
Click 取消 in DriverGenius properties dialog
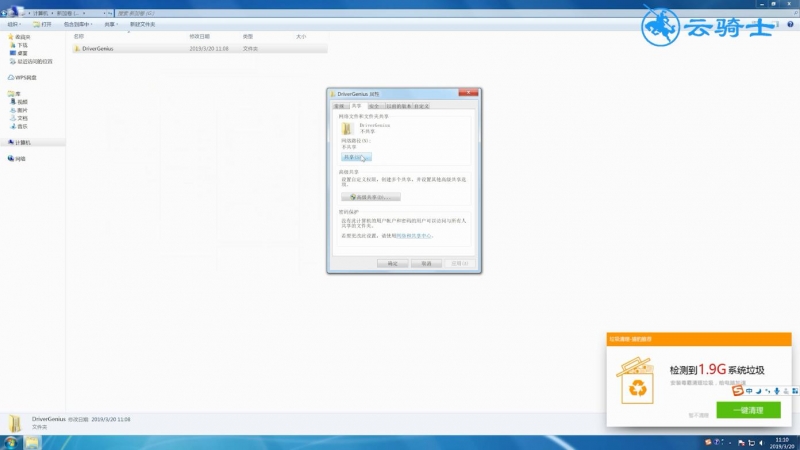pos(426,263)
